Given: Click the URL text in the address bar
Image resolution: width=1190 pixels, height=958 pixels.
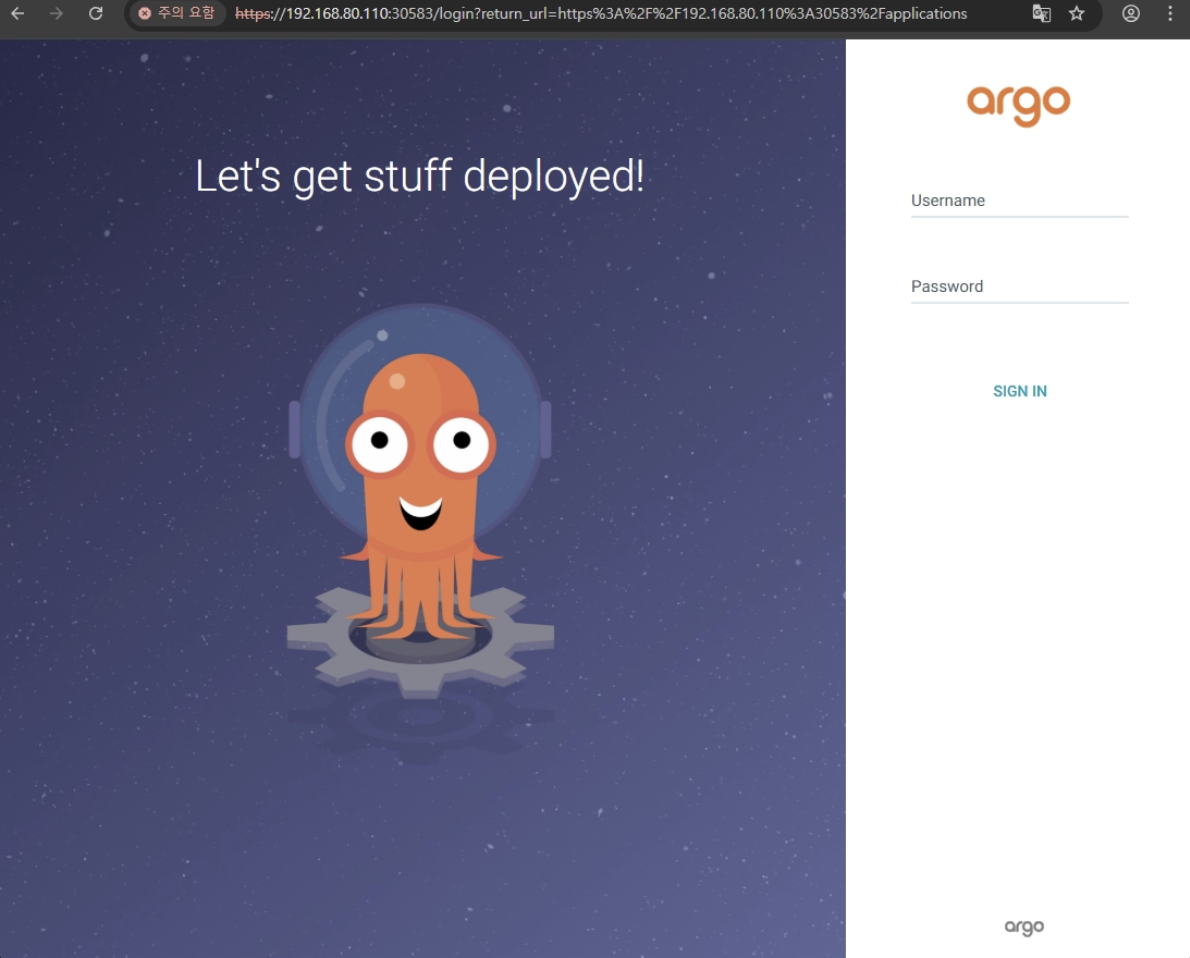Looking at the screenshot, I should (600, 14).
